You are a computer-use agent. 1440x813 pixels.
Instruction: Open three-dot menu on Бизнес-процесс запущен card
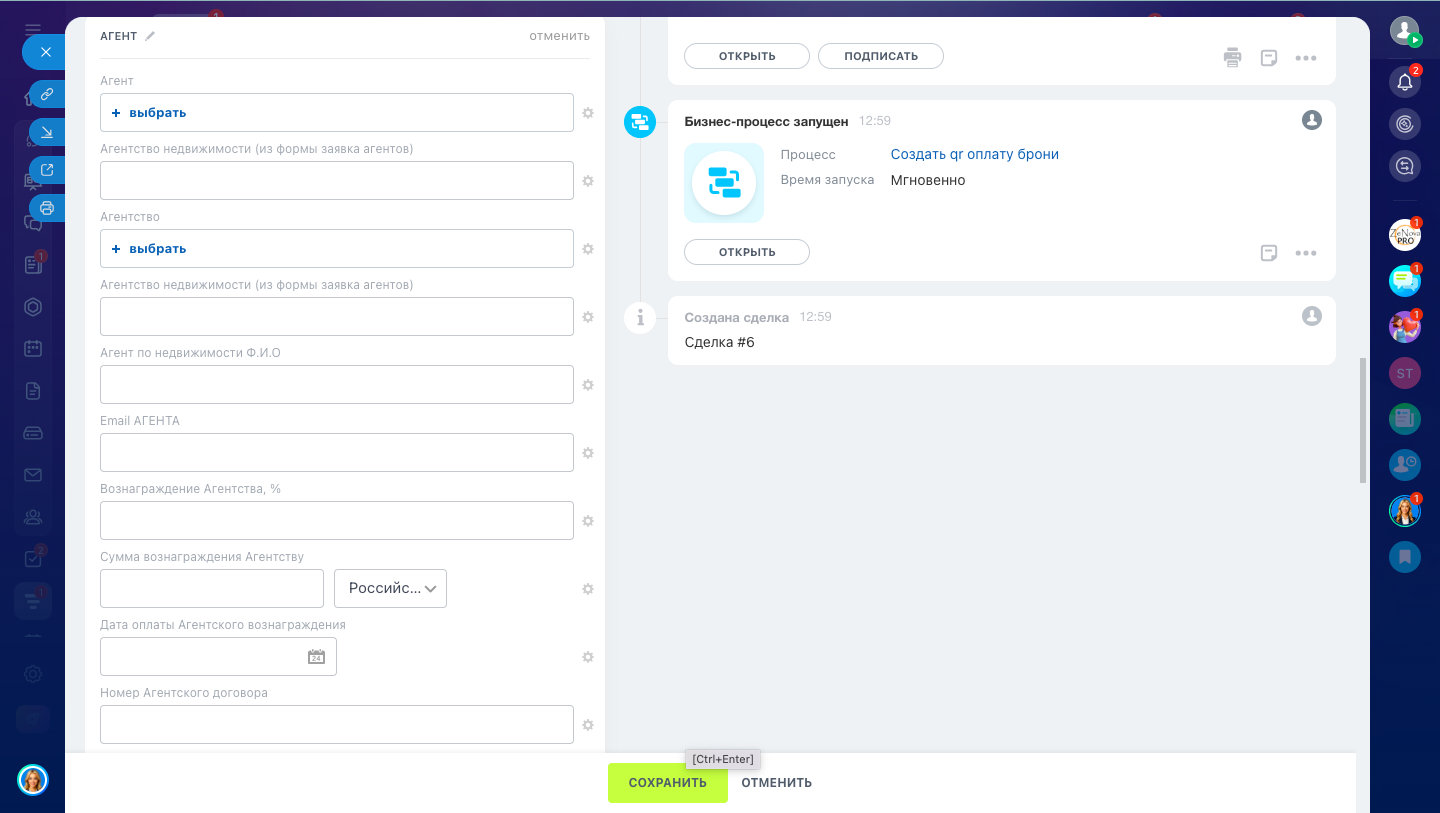(x=1306, y=253)
